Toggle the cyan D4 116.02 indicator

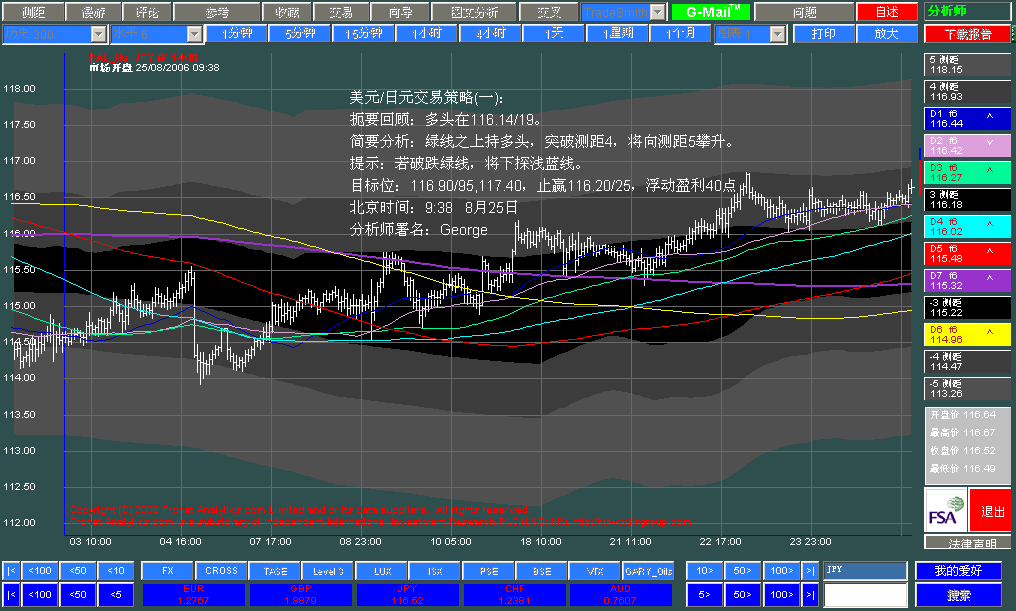(967, 227)
